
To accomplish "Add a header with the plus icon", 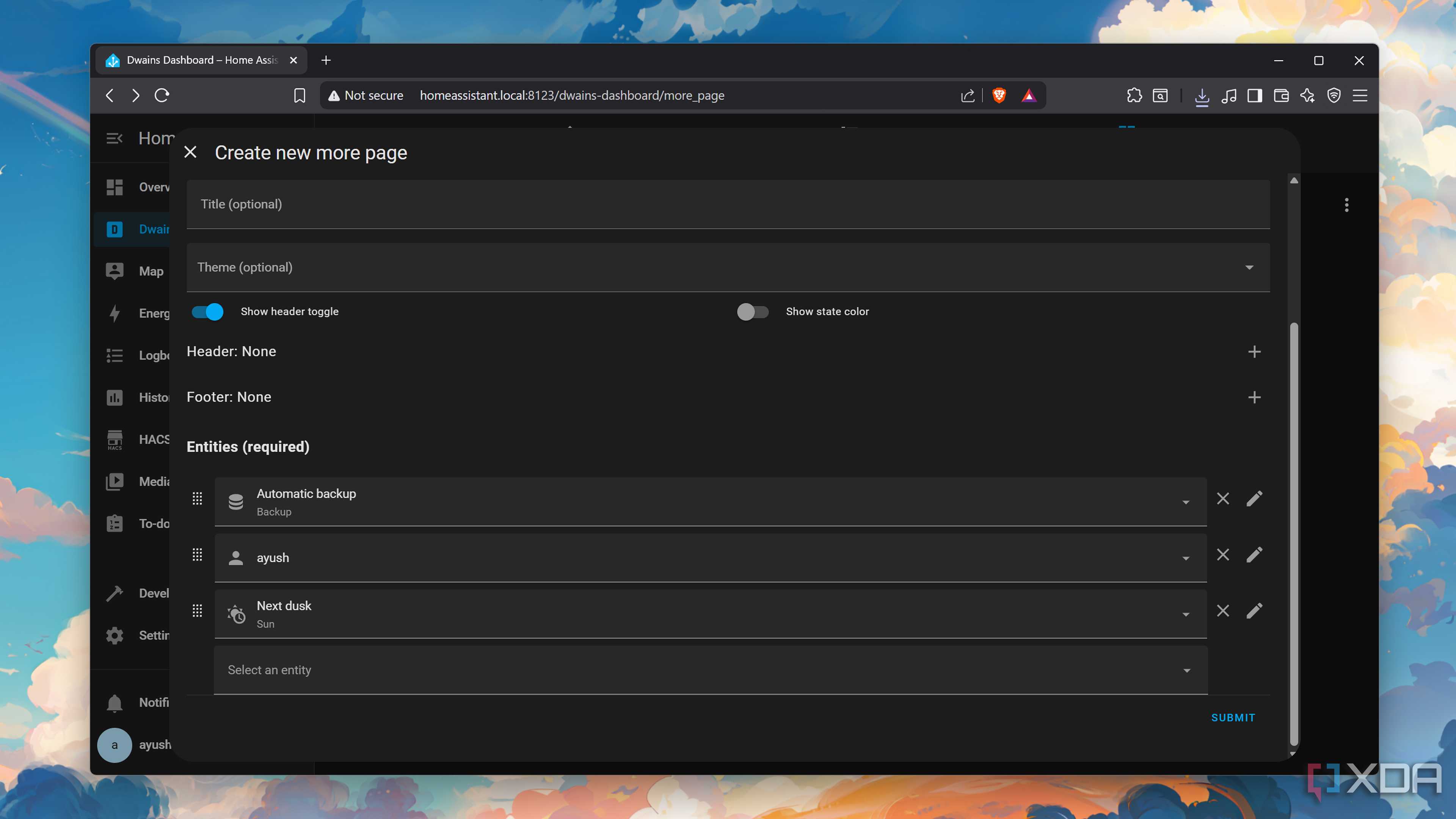I will tap(1254, 351).
